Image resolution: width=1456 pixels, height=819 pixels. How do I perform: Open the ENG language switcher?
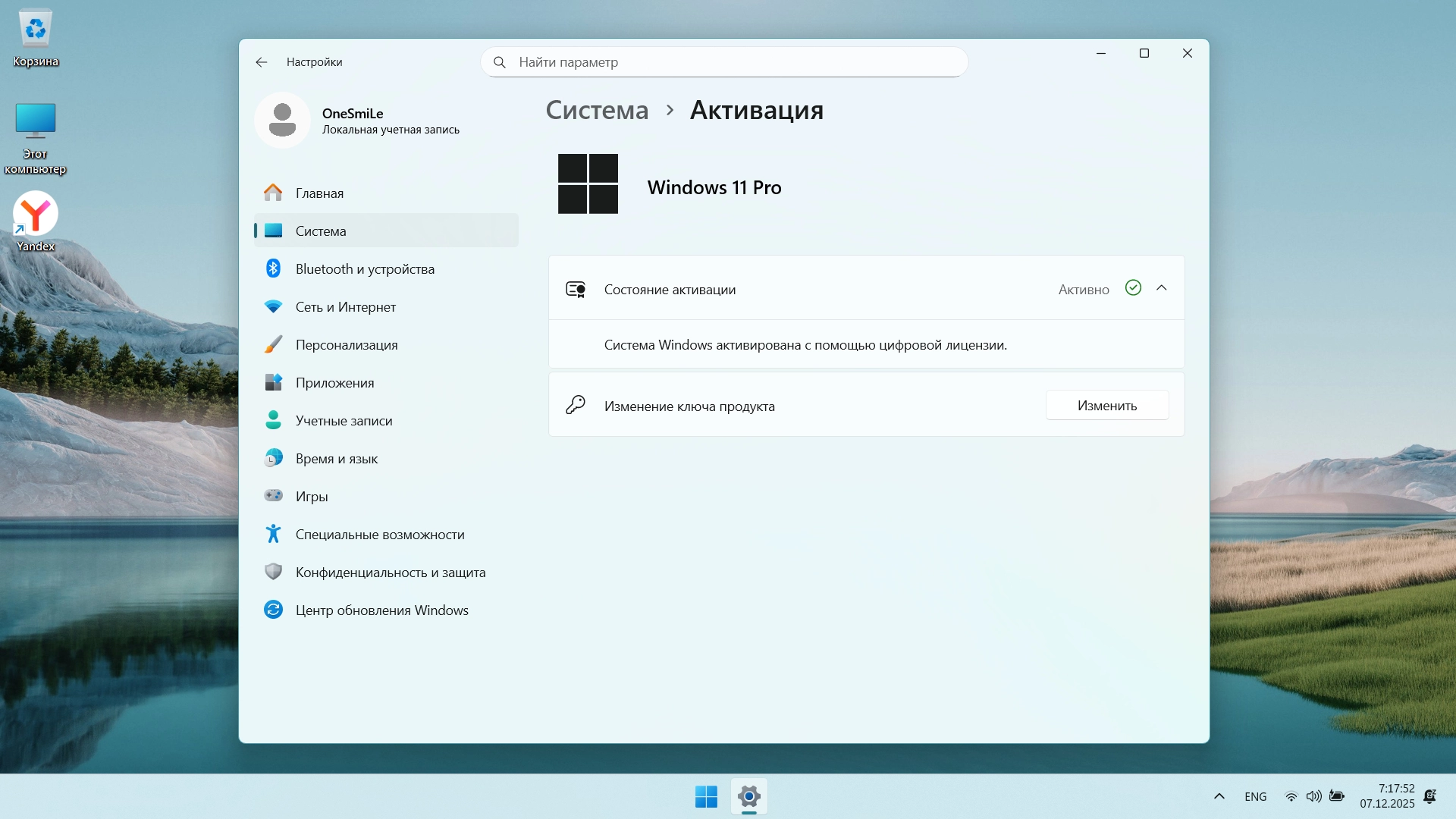coord(1255,796)
